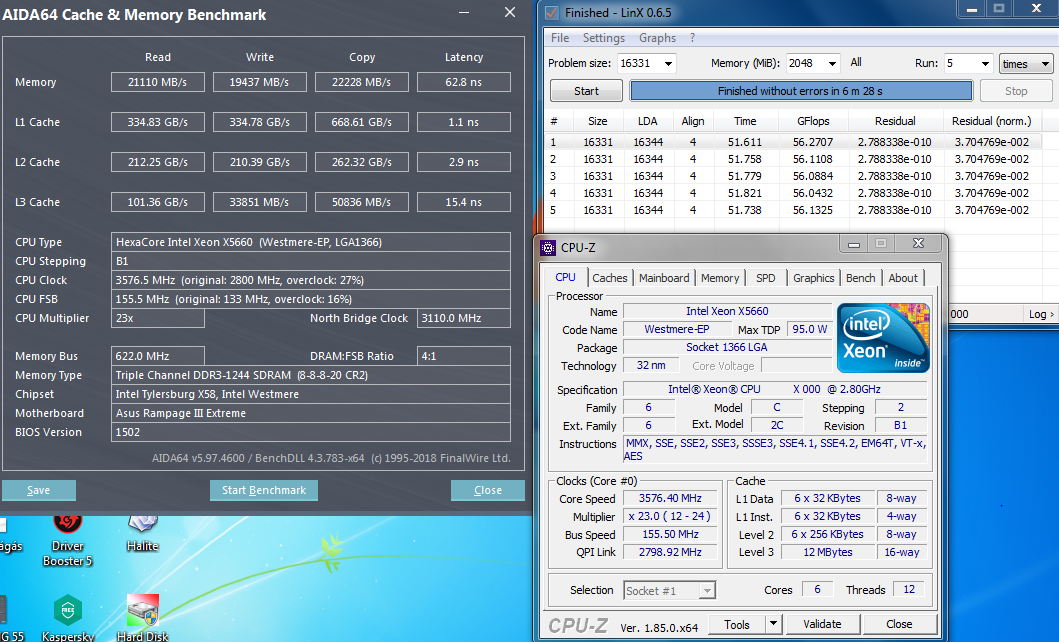
Task: Click the Residual (norm.) column header
Action: pyautogui.click(x=991, y=121)
